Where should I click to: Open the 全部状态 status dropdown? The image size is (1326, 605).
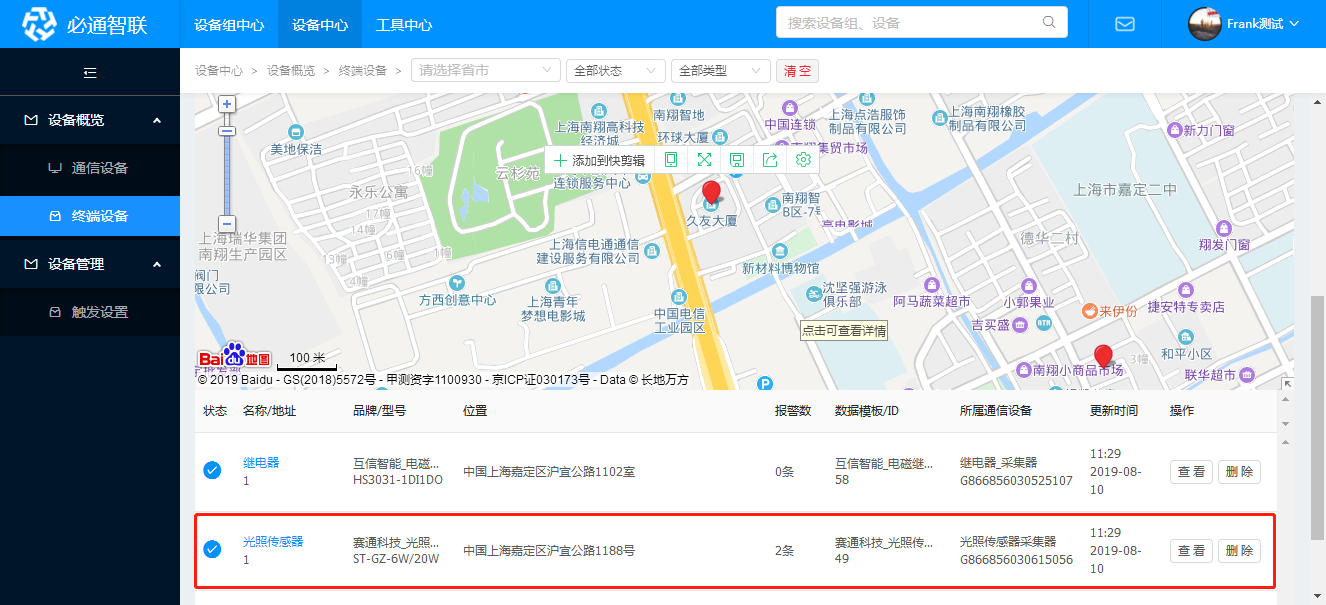click(615, 71)
